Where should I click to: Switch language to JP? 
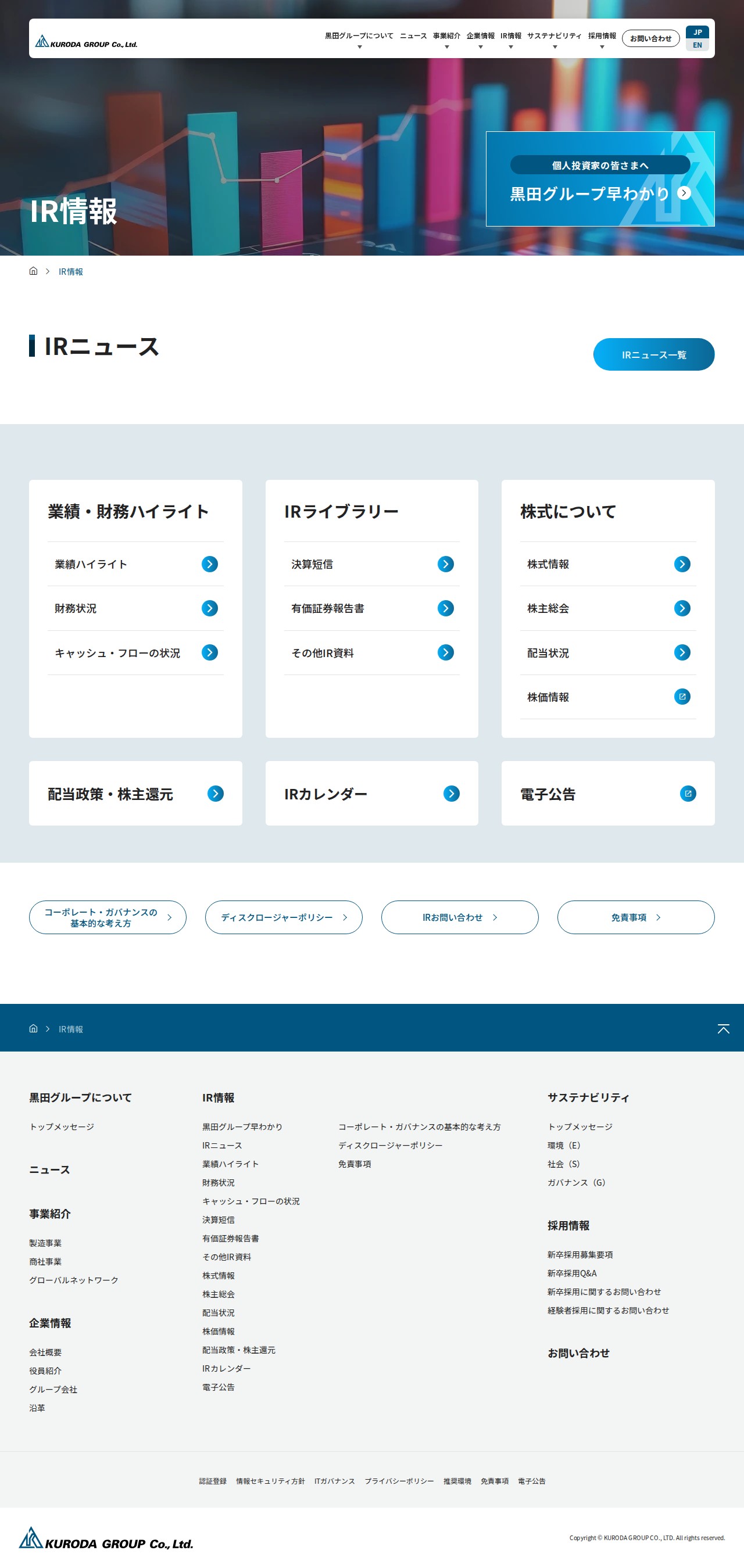pyautogui.click(x=697, y=31)
